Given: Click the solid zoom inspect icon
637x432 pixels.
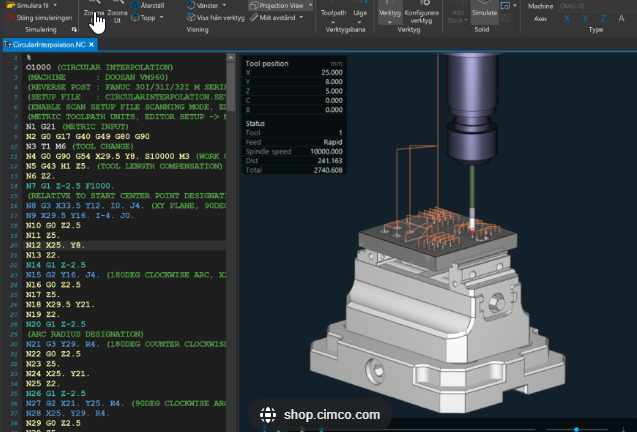Looking at the screenshot, I should tap(505, 6).
